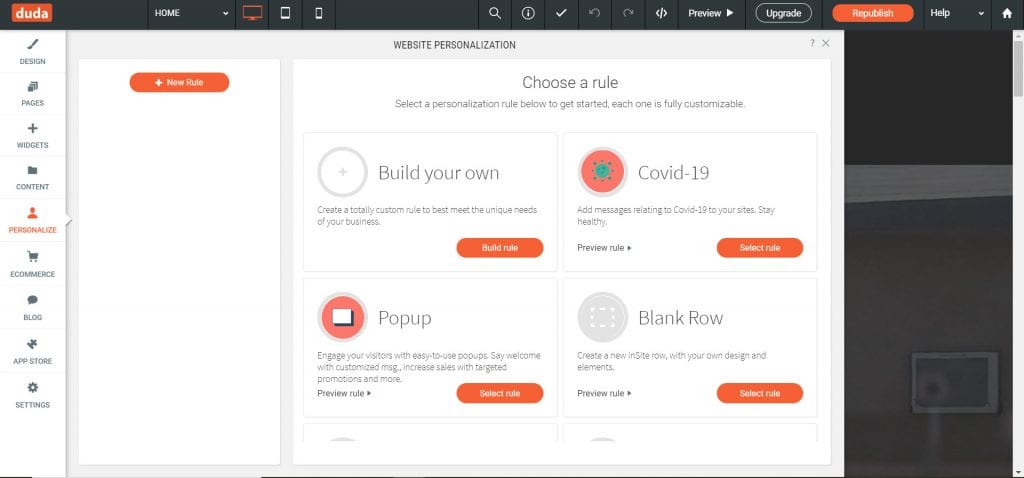Switch to desktop view icon
1024x478 pixels.
pos(252,13)
